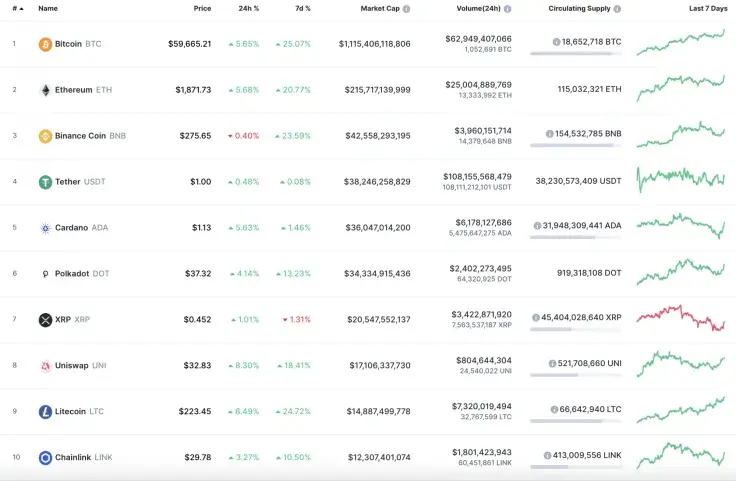Click the Bitcoin coin logo icon

click(45, 44)
